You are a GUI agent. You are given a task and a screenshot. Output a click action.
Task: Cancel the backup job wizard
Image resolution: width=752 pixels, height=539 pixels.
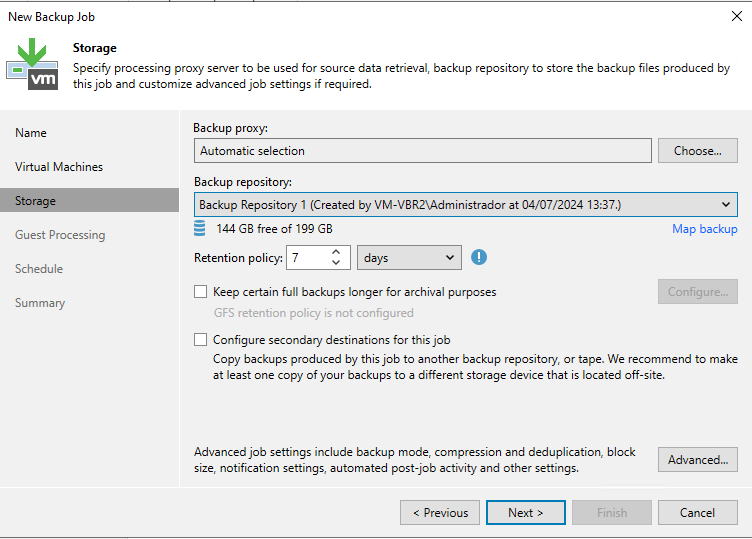click(x=697, y=513)
